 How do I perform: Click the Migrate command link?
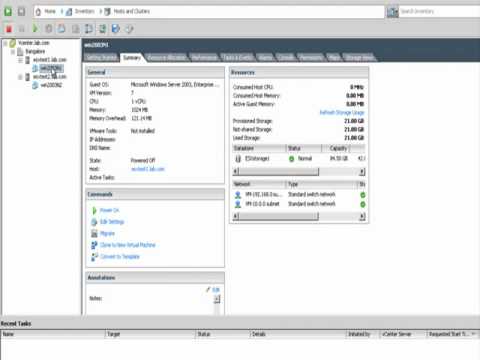coord(107,234)
